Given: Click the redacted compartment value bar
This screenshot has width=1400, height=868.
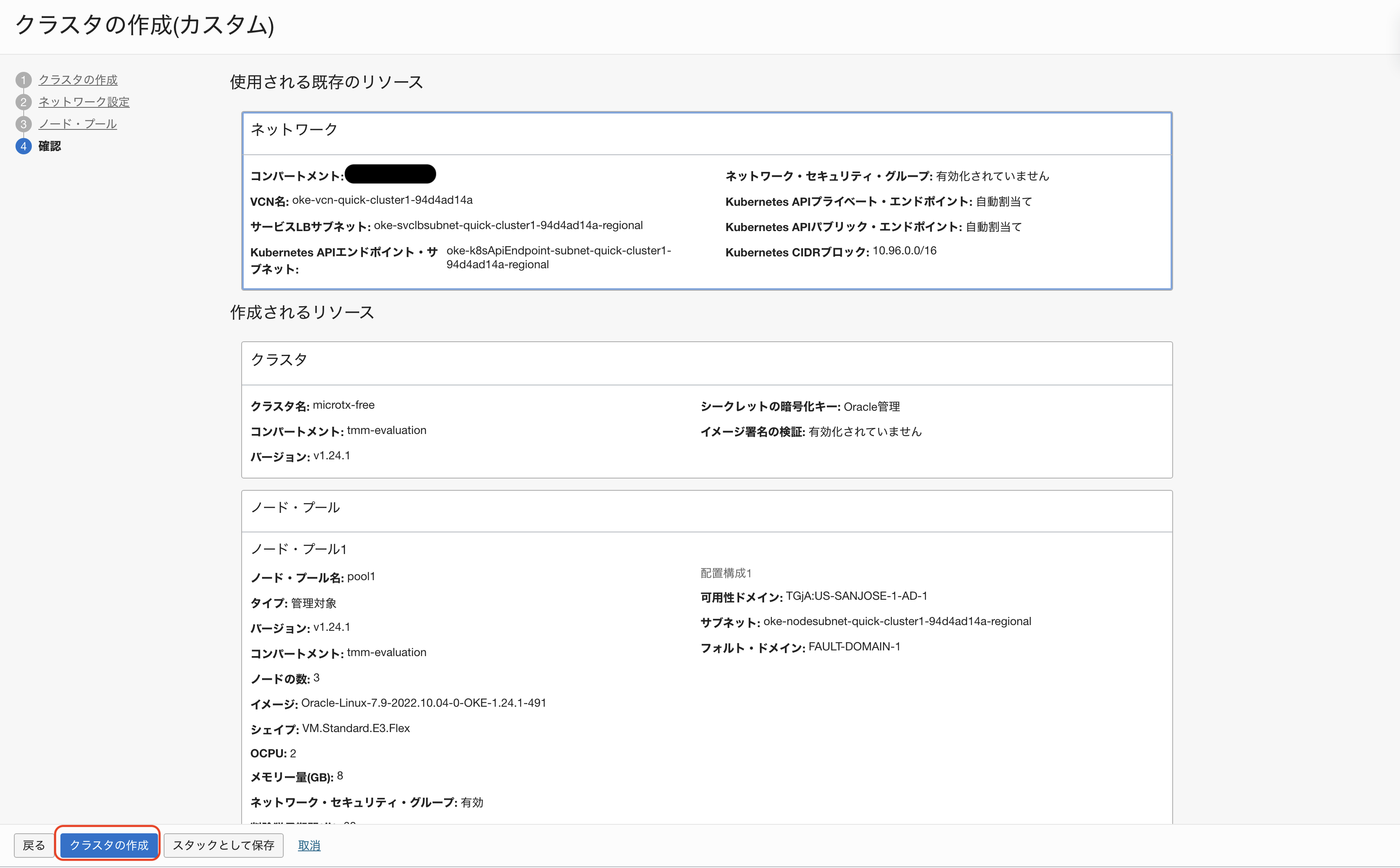Looking at the screenshot, I should (x=390, y=174).
